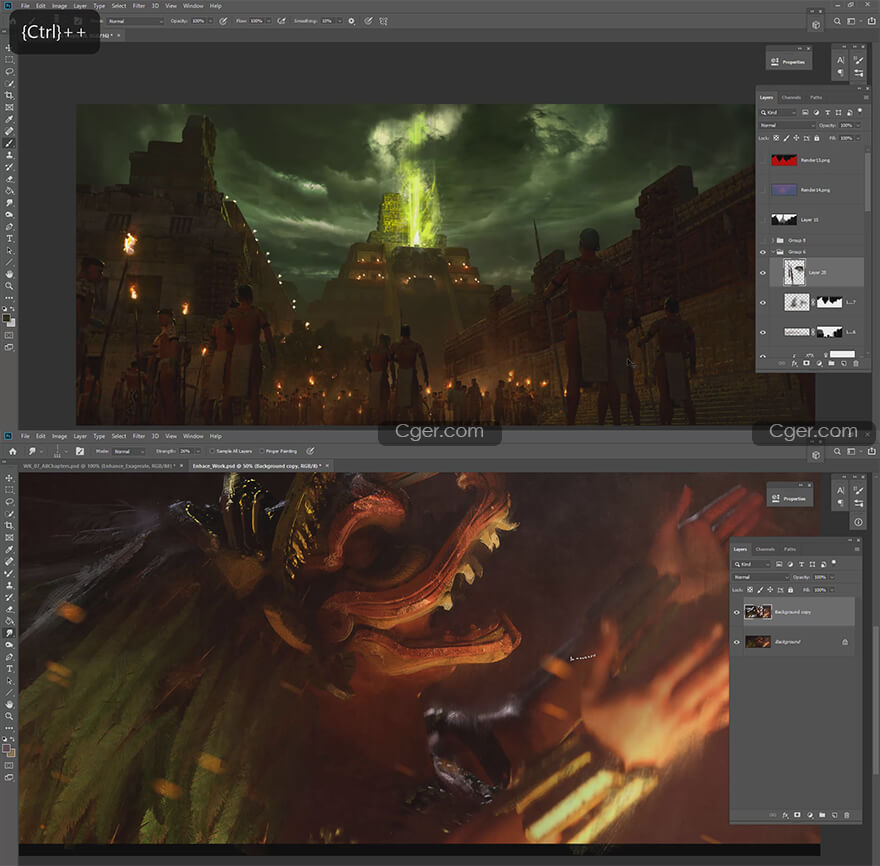Open Kind filter dropdown in top Layers panel
Image resolution: width=880 pixels, height=866 pixels.
click(778, 112)
